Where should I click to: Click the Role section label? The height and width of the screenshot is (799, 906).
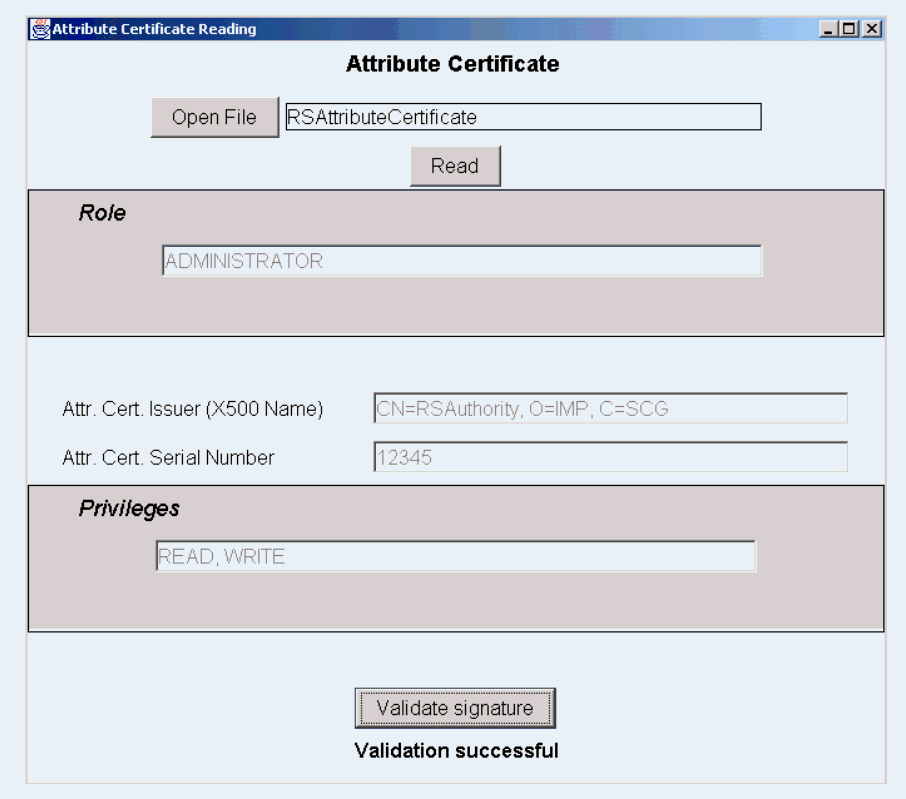click(102, 213)
